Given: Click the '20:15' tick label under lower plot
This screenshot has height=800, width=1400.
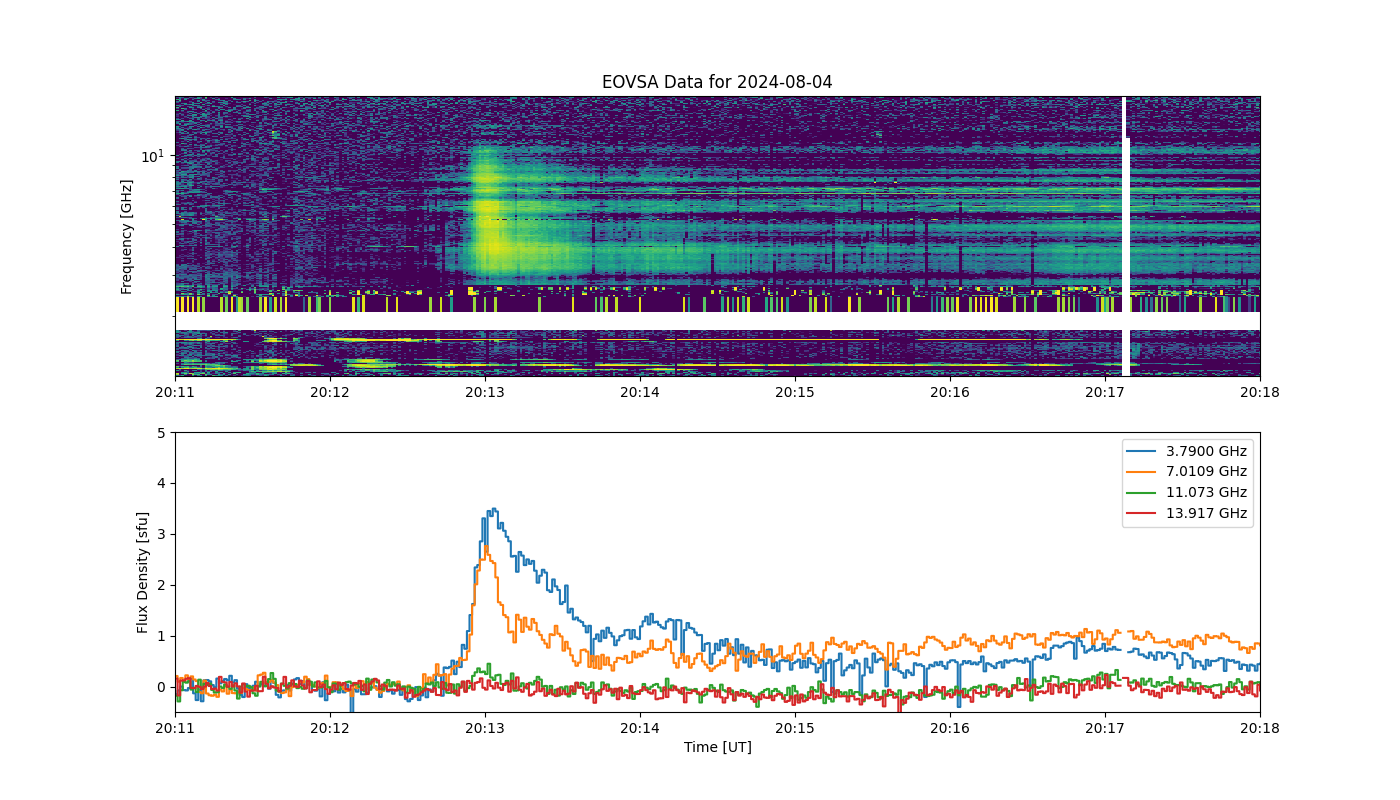Looking at the screenshot, I should pyautogui.click(x=795, y=729).
